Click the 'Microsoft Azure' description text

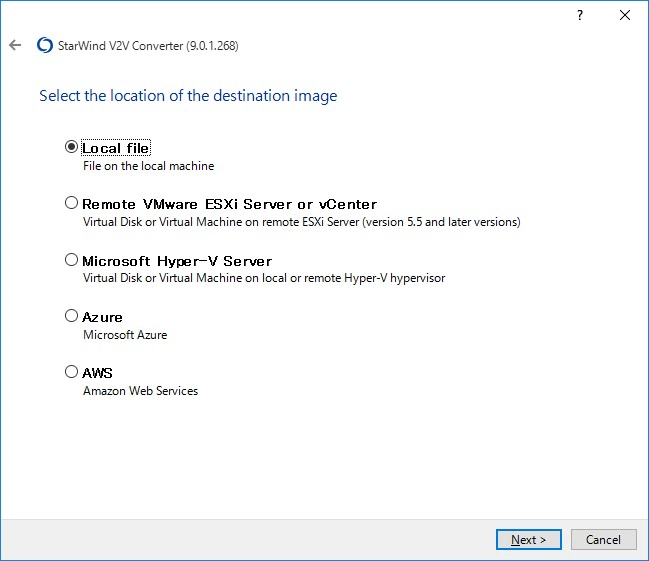(x=125, y=335)
